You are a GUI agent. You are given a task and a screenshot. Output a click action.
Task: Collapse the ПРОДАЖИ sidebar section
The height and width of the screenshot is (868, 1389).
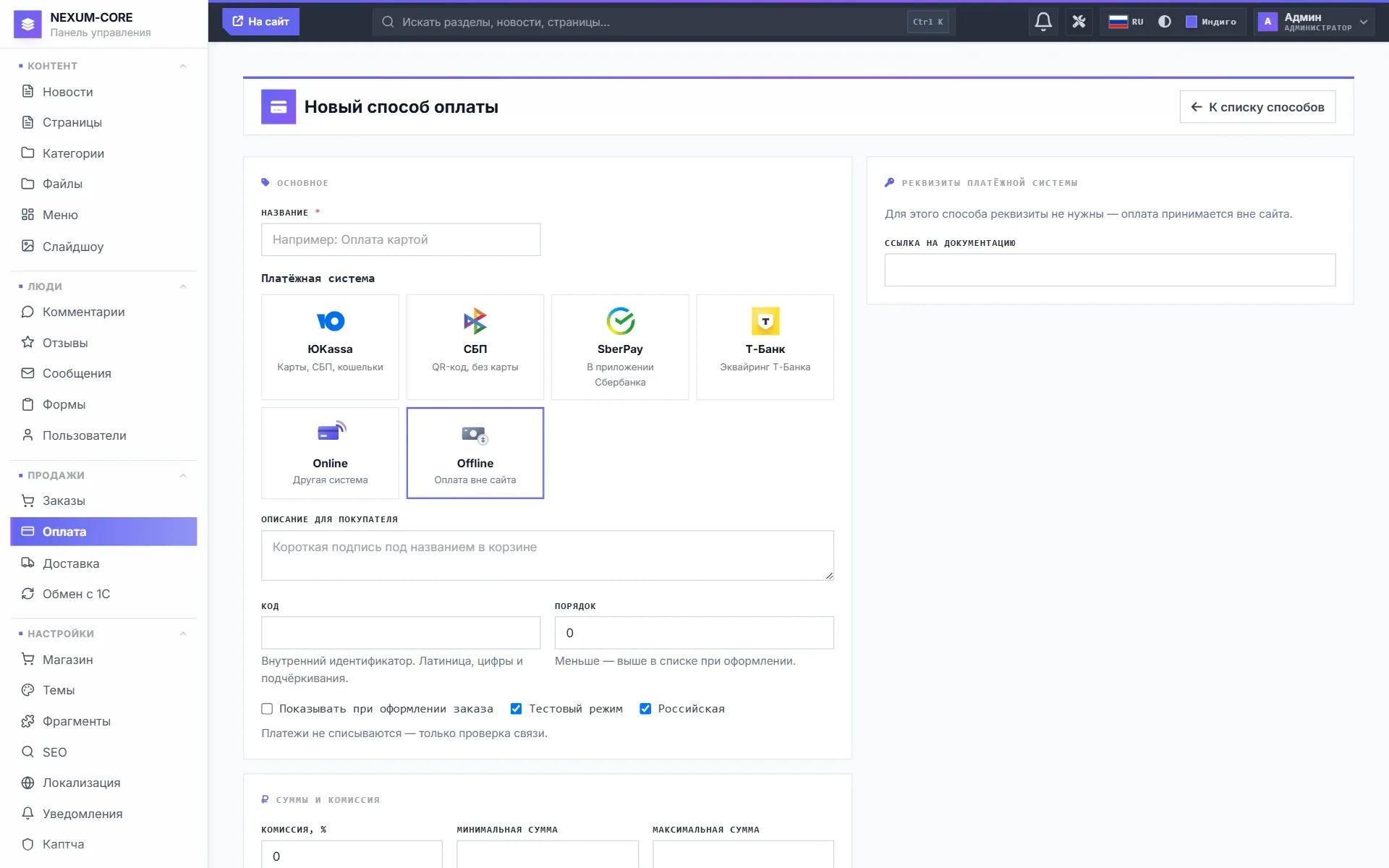coord(183,475)
